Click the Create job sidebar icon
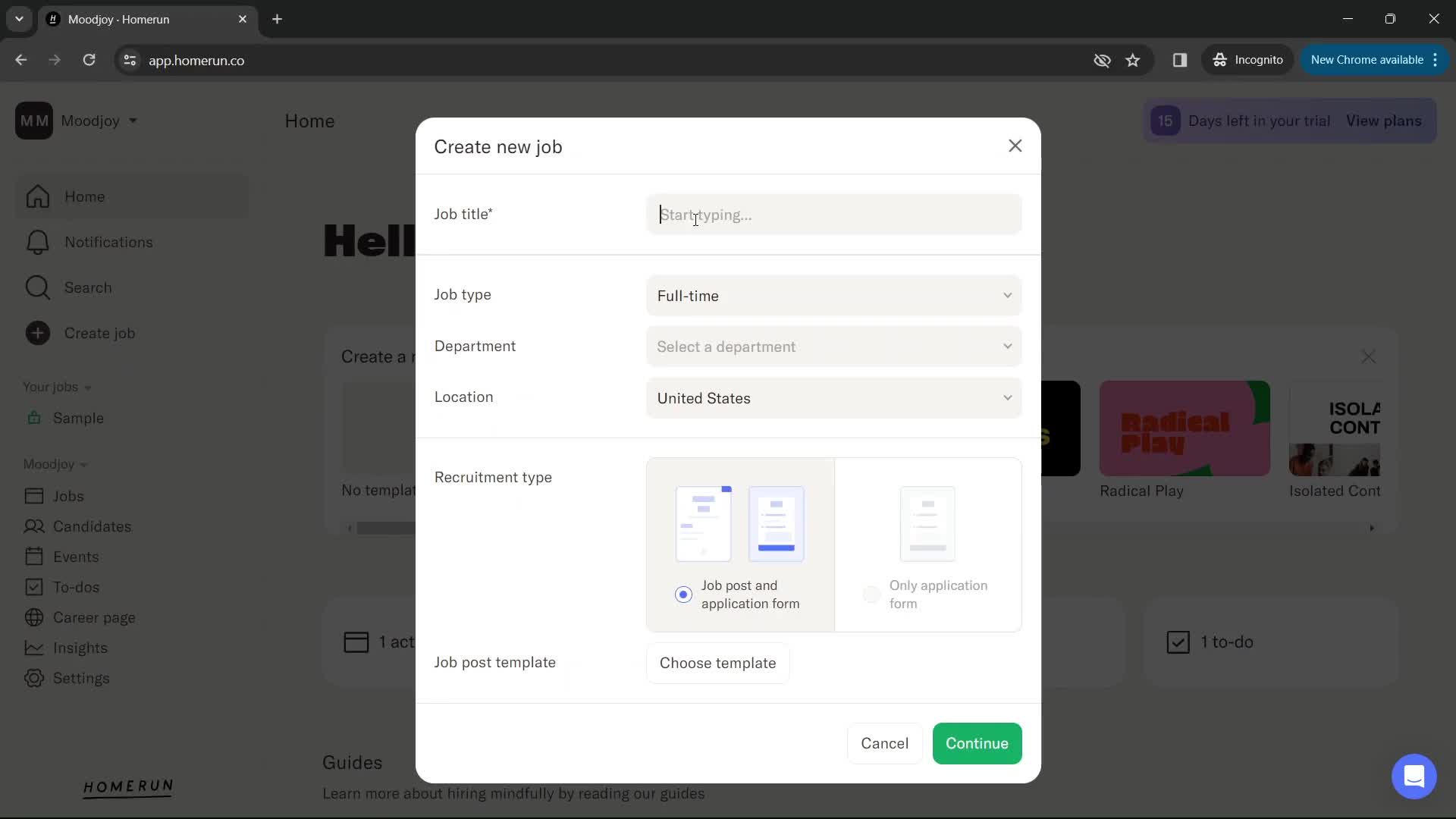Viewport: 1456px width, 819px height. click(37, 333)
